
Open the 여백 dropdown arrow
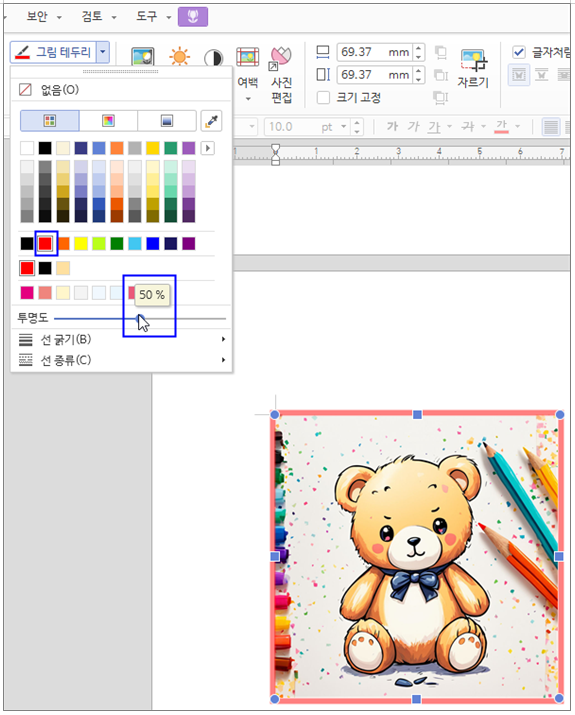tap(248, 99)
